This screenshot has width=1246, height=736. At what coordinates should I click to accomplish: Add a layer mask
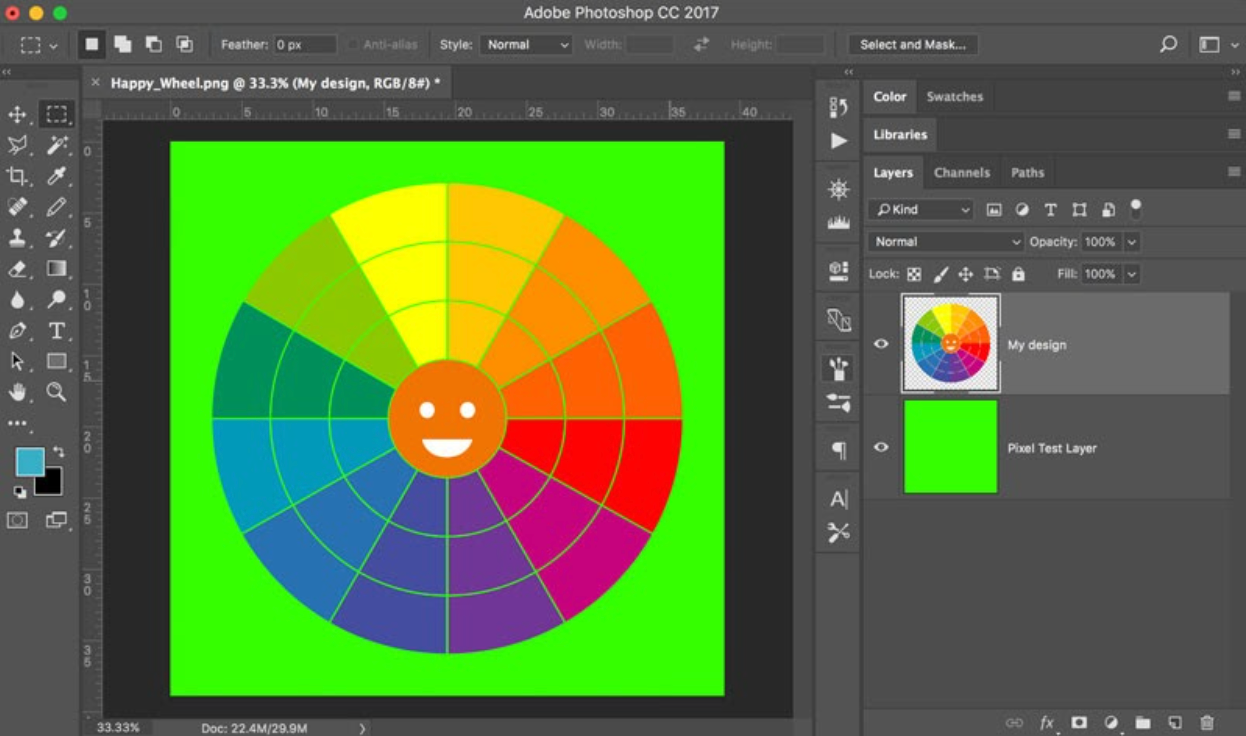tap(1079, 723)
